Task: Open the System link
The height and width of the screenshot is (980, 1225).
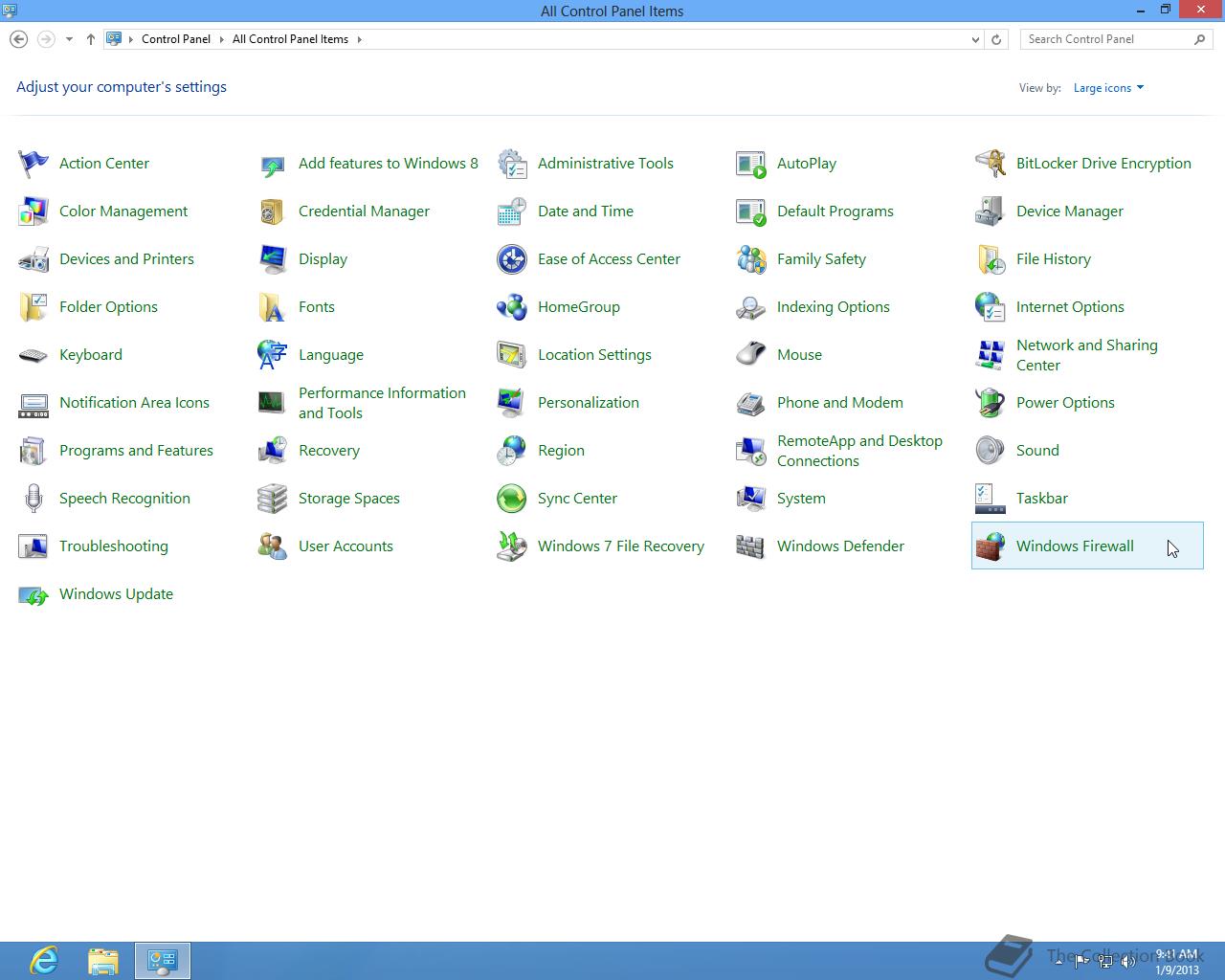Action: pos(801,499)
